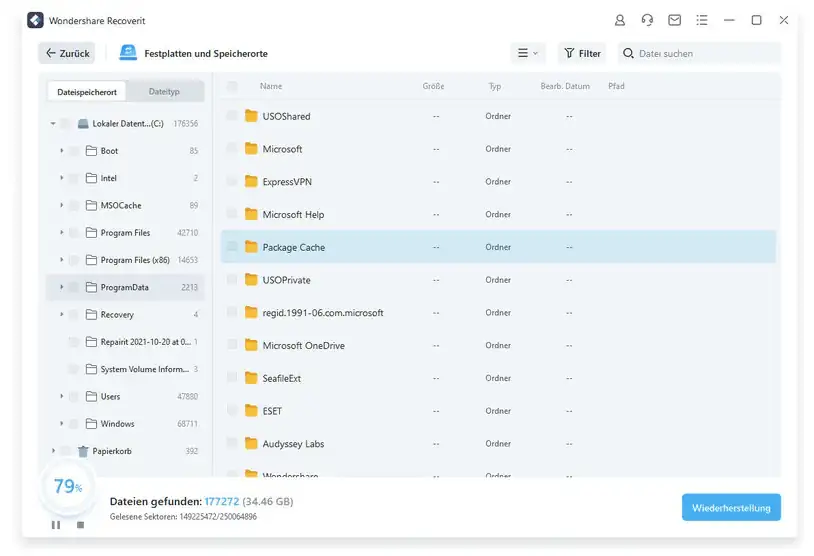Click the Package Cache folder icon

click(251, 247)
